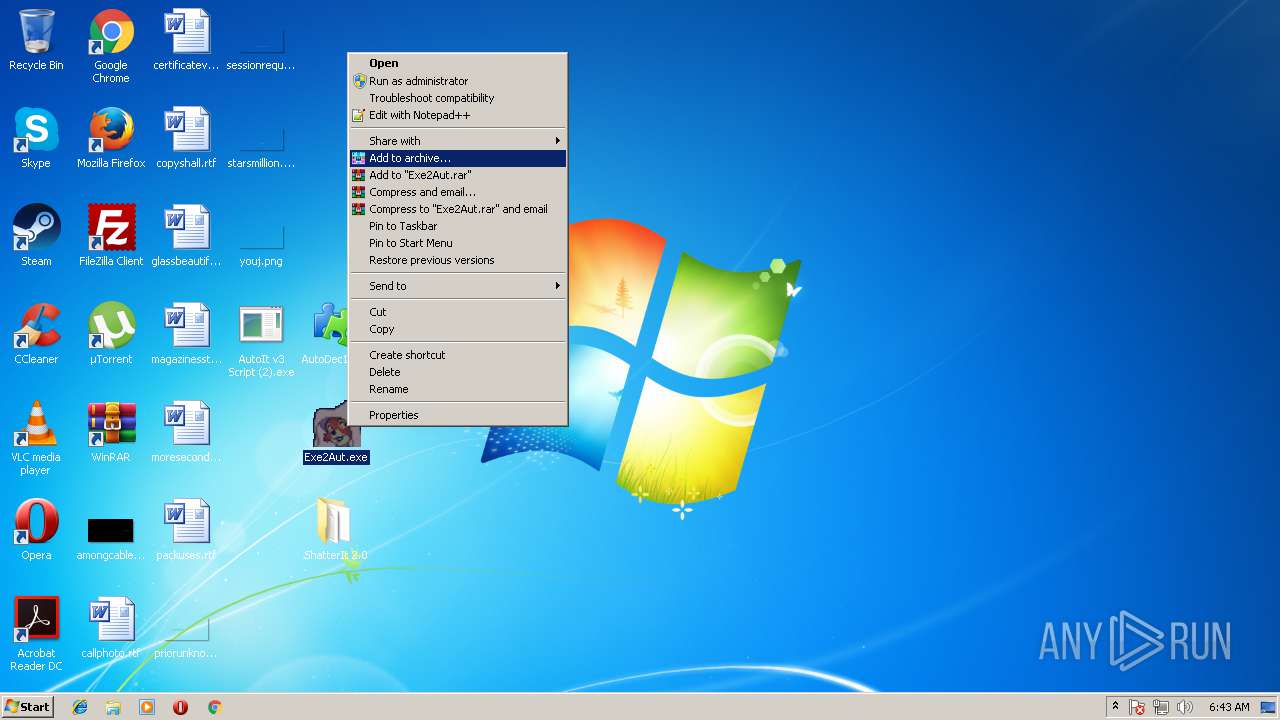Viewport: 1280px width, 720px height.
Task: Open the Start menu
Action: point(28,706)
